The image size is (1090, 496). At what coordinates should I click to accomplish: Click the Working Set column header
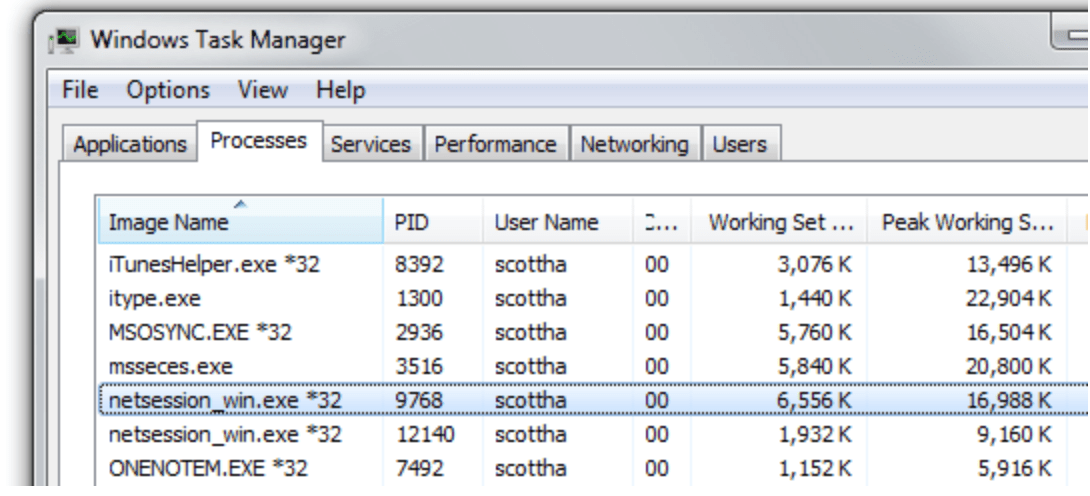point(780,222)
